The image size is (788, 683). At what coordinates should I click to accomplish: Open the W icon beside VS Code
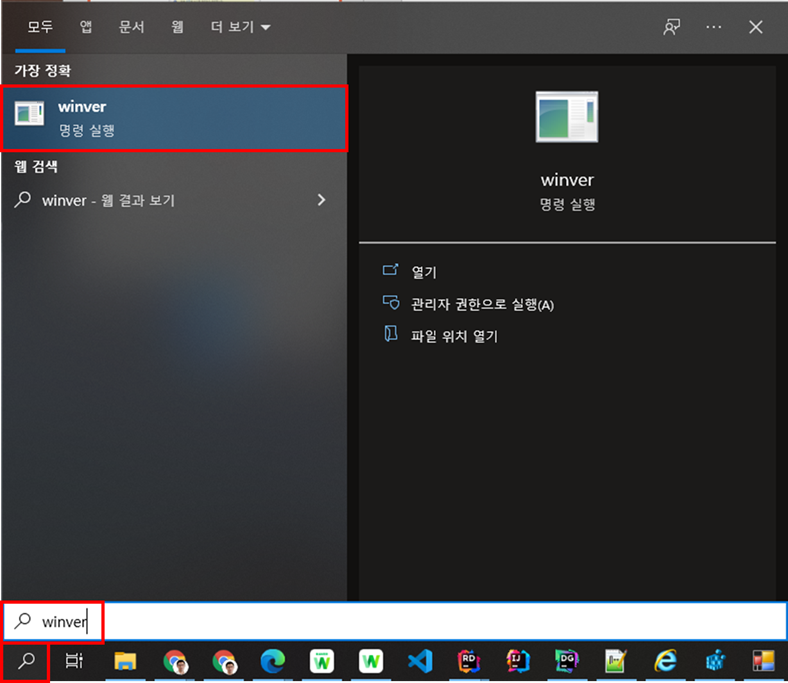tap(371, 661)
